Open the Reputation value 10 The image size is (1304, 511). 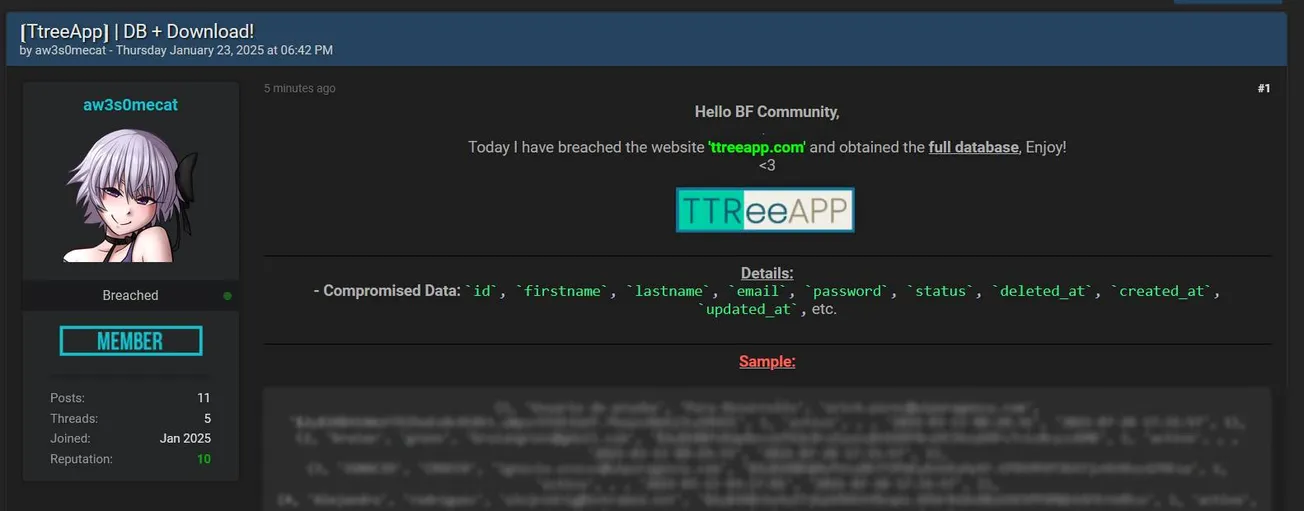pyautogui.click(x=203, y=459)
